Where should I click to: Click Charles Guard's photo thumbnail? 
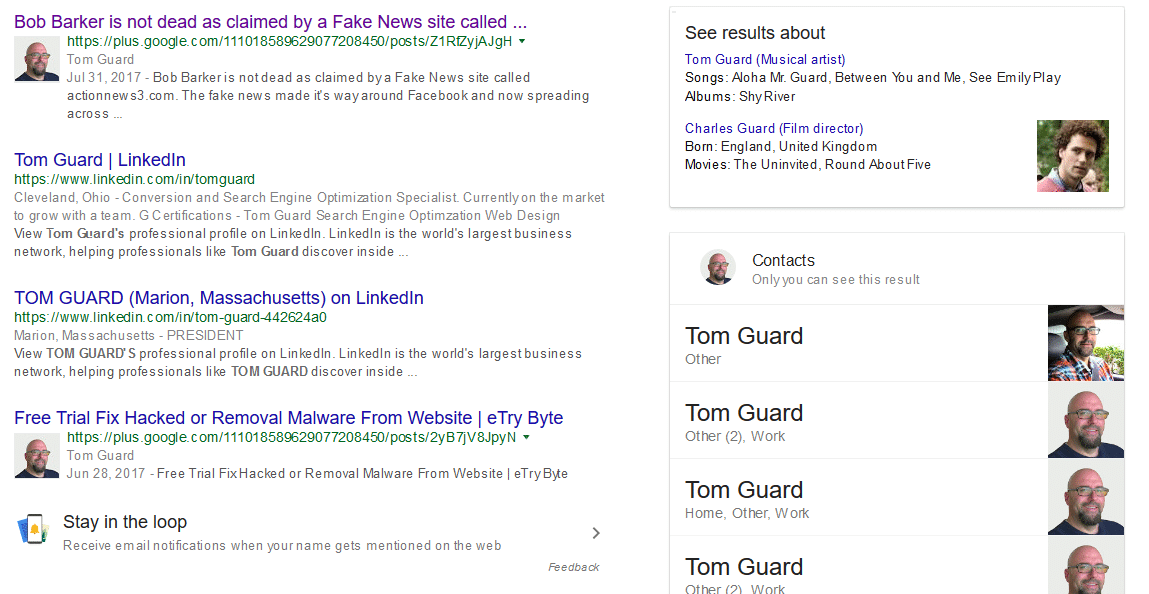[x=1073, y=156]
